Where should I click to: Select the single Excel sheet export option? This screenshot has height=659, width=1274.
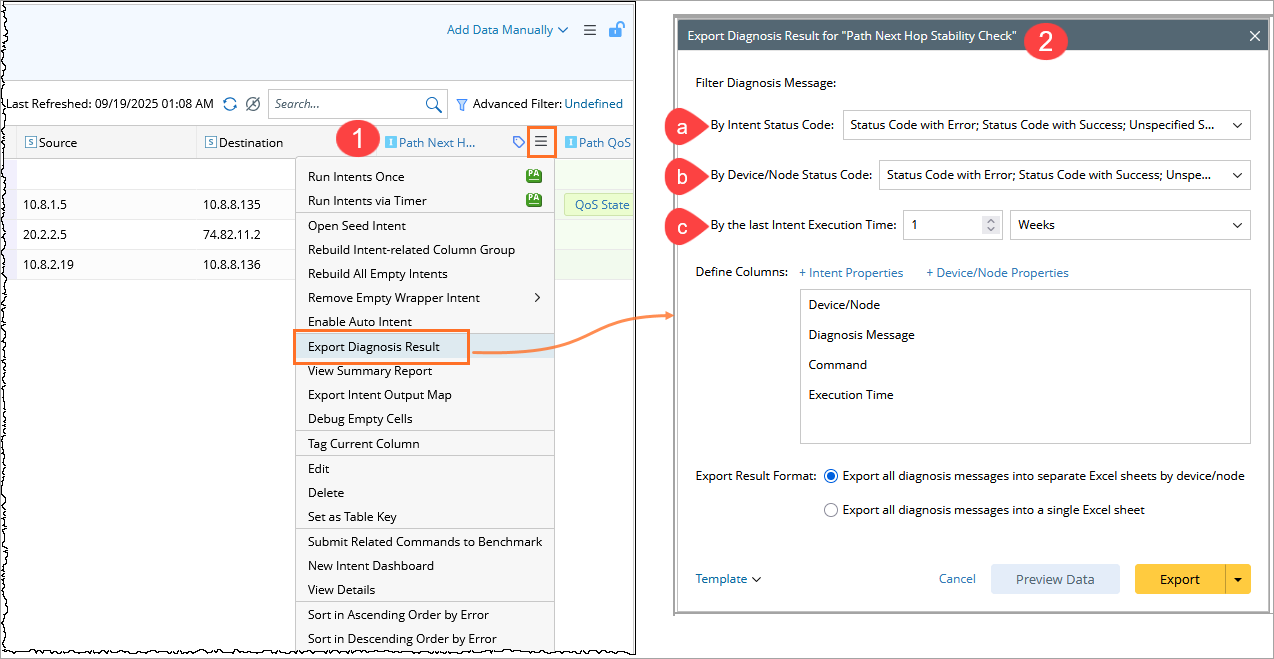click(830, 510)
